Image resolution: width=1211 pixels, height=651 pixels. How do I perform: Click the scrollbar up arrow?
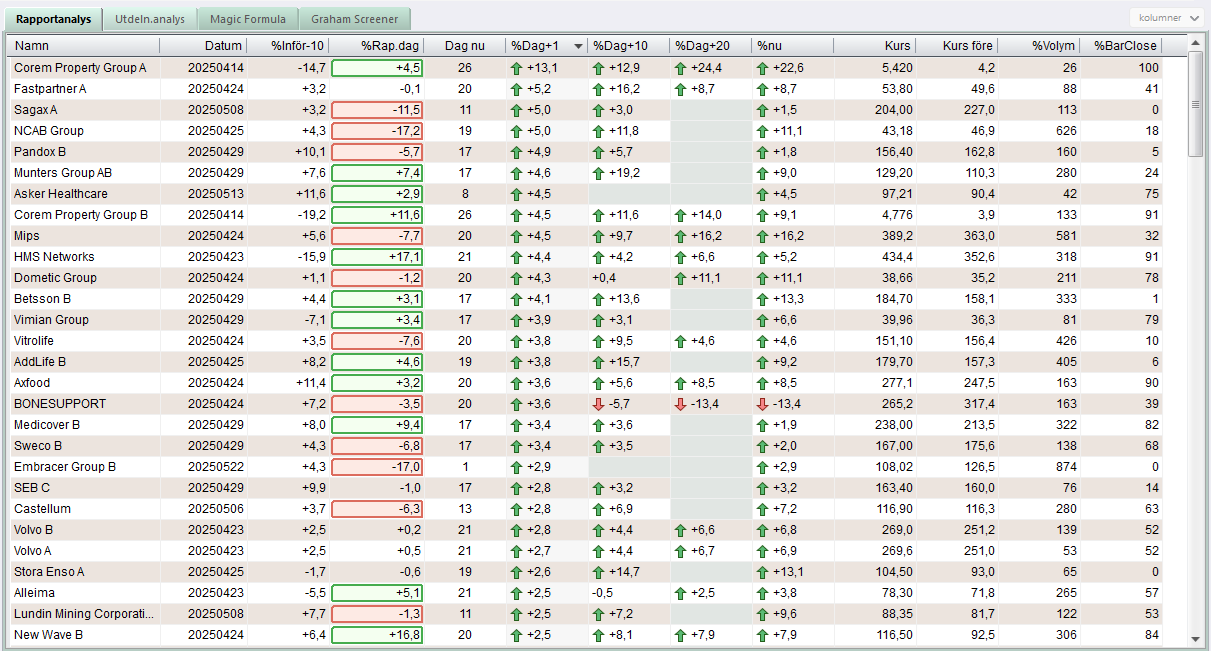[1195, 43]
